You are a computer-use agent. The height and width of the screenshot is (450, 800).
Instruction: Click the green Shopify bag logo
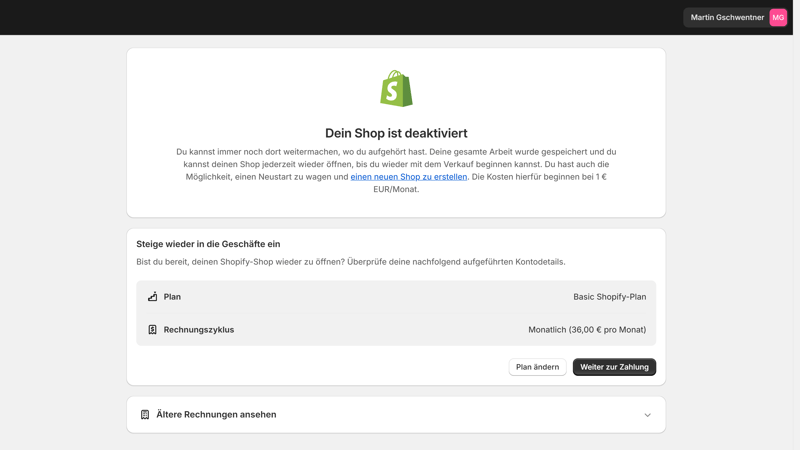[x=396, y=88]
